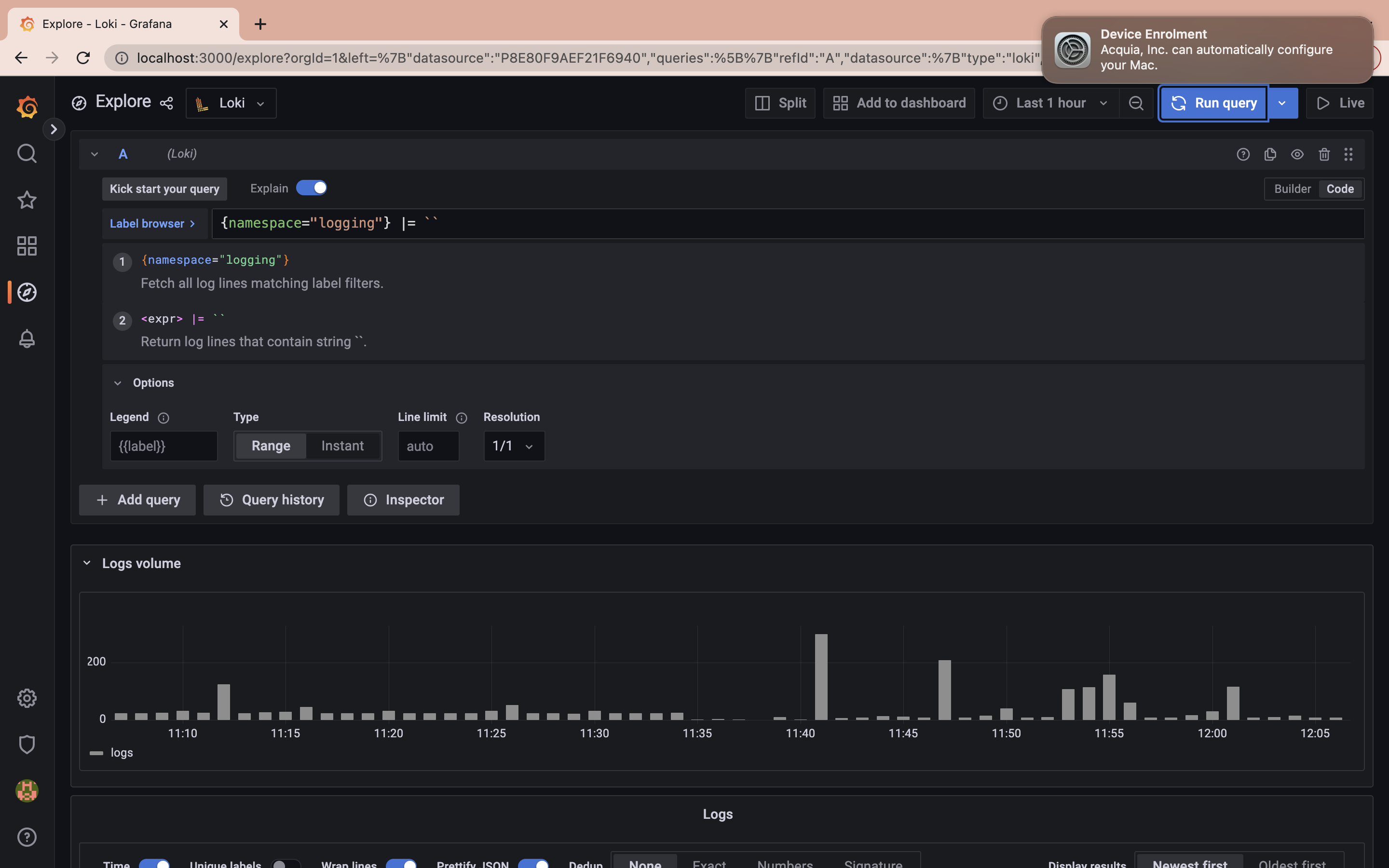Open Alerting bell icon in sidebar
Viewport: 1389px width, 868px height.
pos(27,339)
